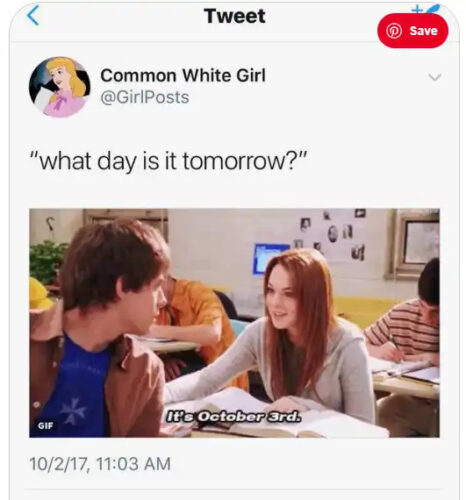The image size is (466, 500).
Task: Click the red Pinterest Save button
Action: click(413, 31)
